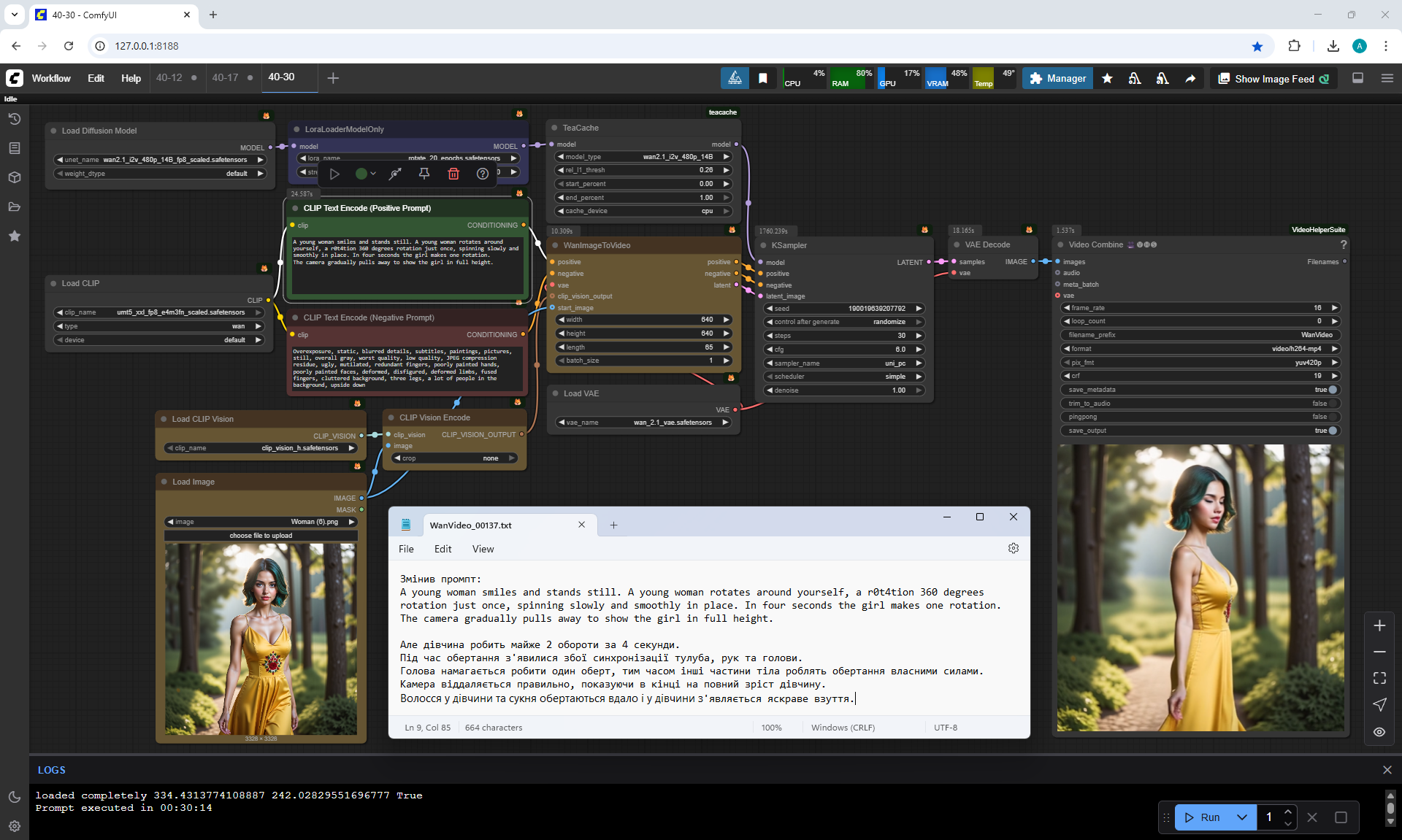The width and height of the screenshot is (1402, 840).
Task: Open the Workflow menu
Action: (51, 78)
